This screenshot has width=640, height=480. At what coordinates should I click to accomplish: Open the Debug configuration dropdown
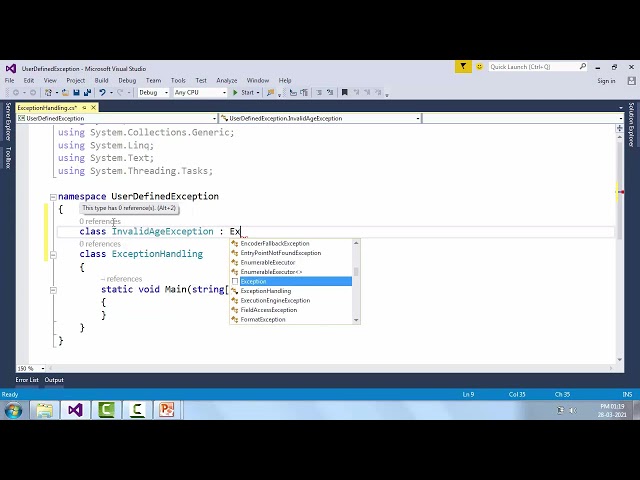[x=153, y=93]
